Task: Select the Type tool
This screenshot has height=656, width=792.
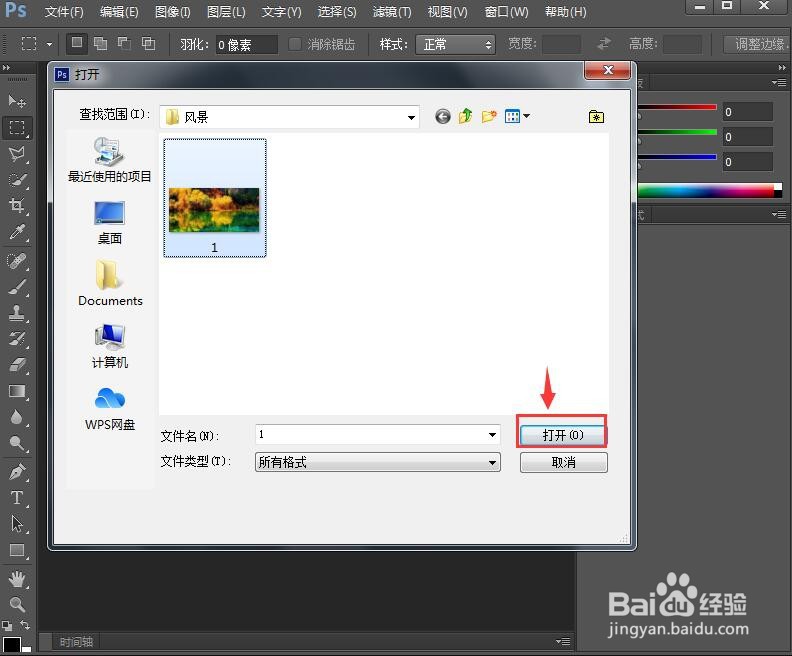Action: 17,498
